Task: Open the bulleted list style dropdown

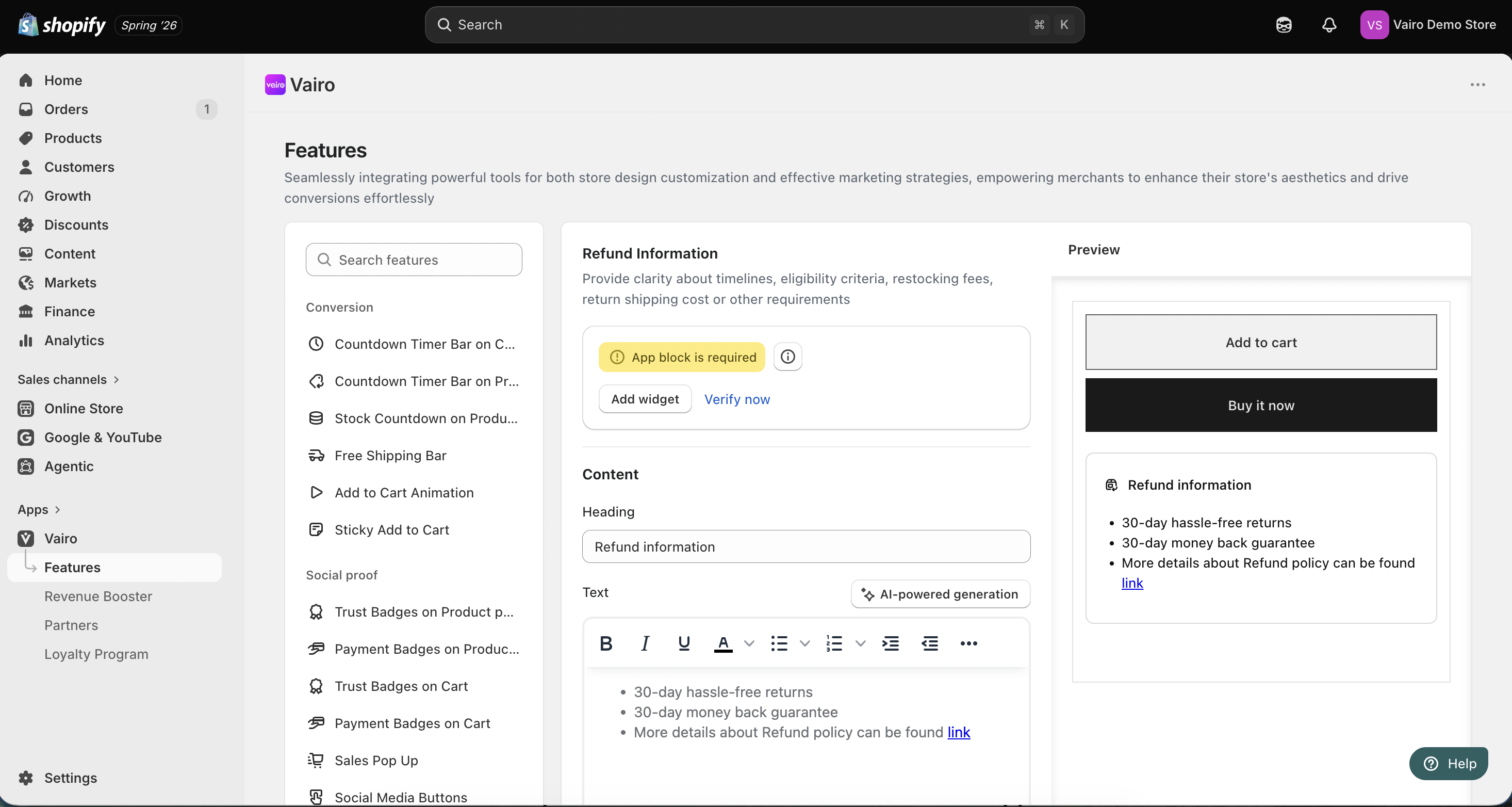Action: [804, 643]
